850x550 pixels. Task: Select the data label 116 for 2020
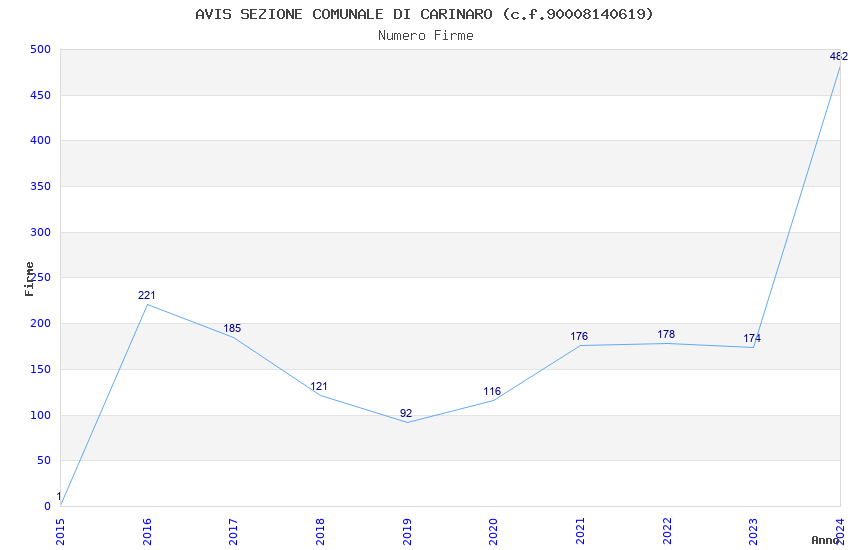[492, 391]
